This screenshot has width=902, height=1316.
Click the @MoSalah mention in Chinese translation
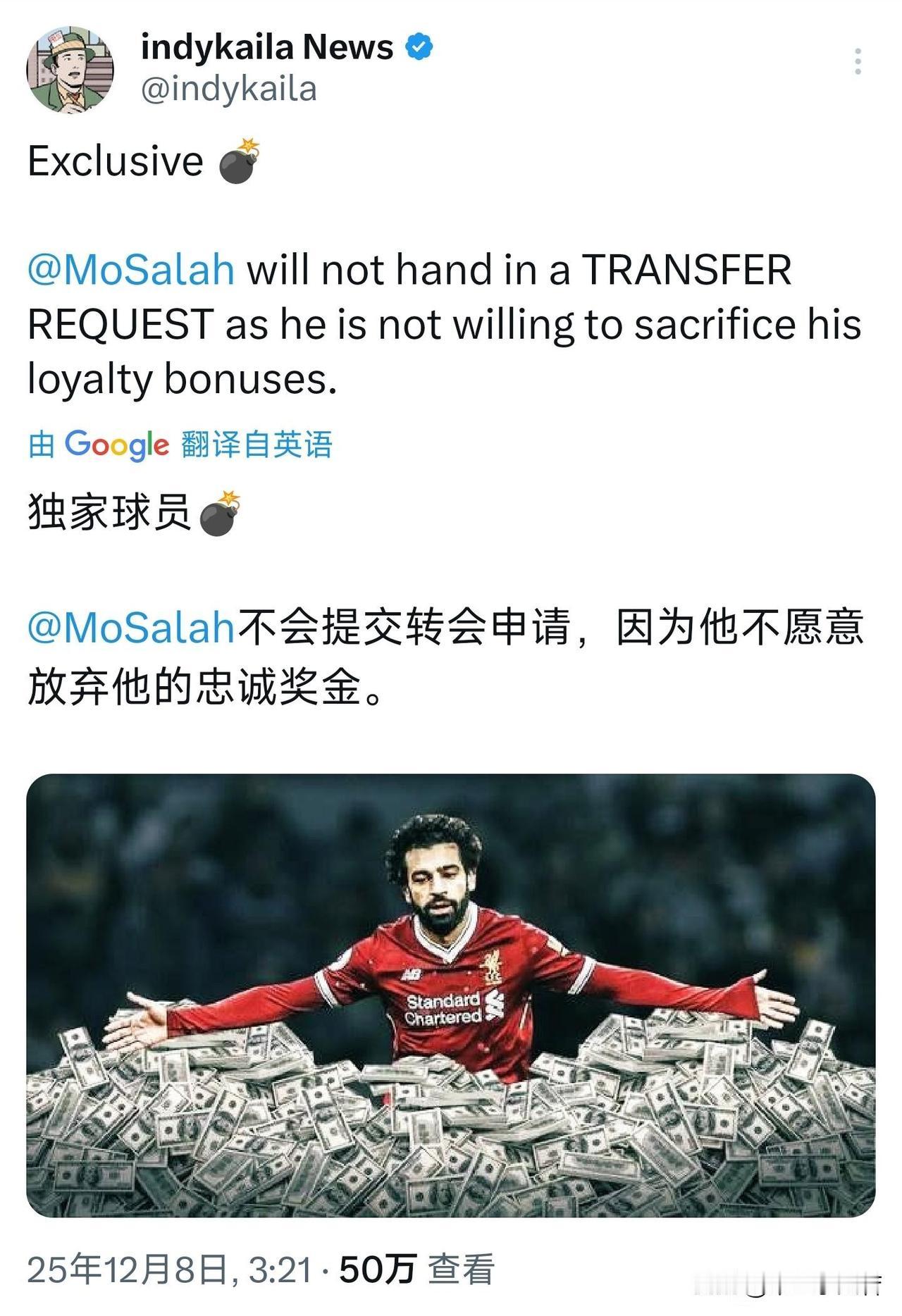pyautogui.click(x=131, y=626)
